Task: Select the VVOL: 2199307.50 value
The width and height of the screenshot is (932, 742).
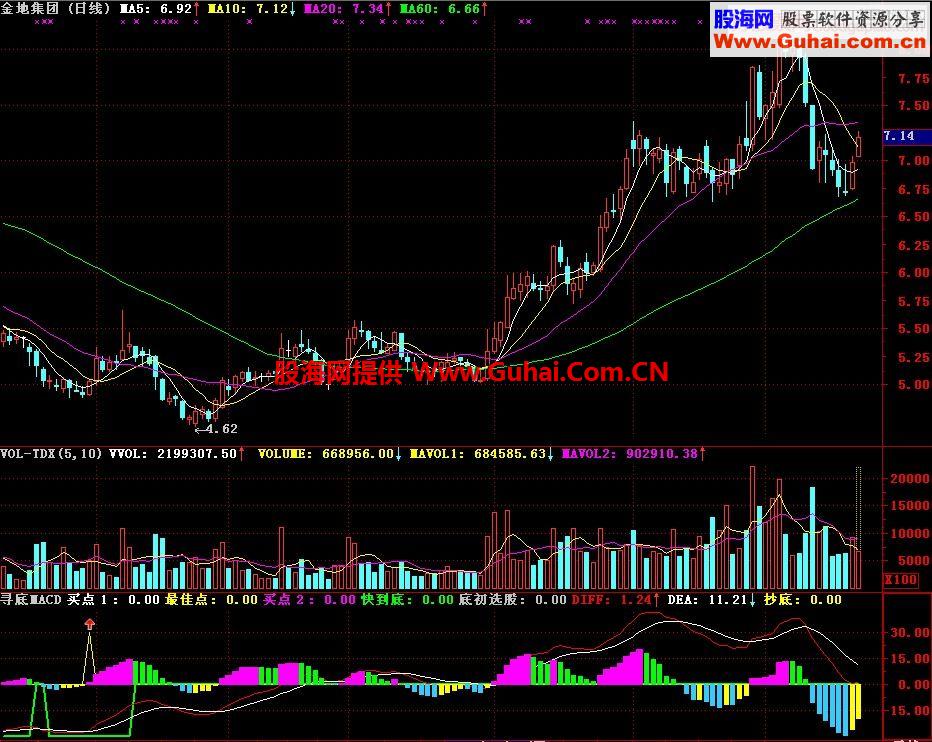Action: [x=177, y=454]
